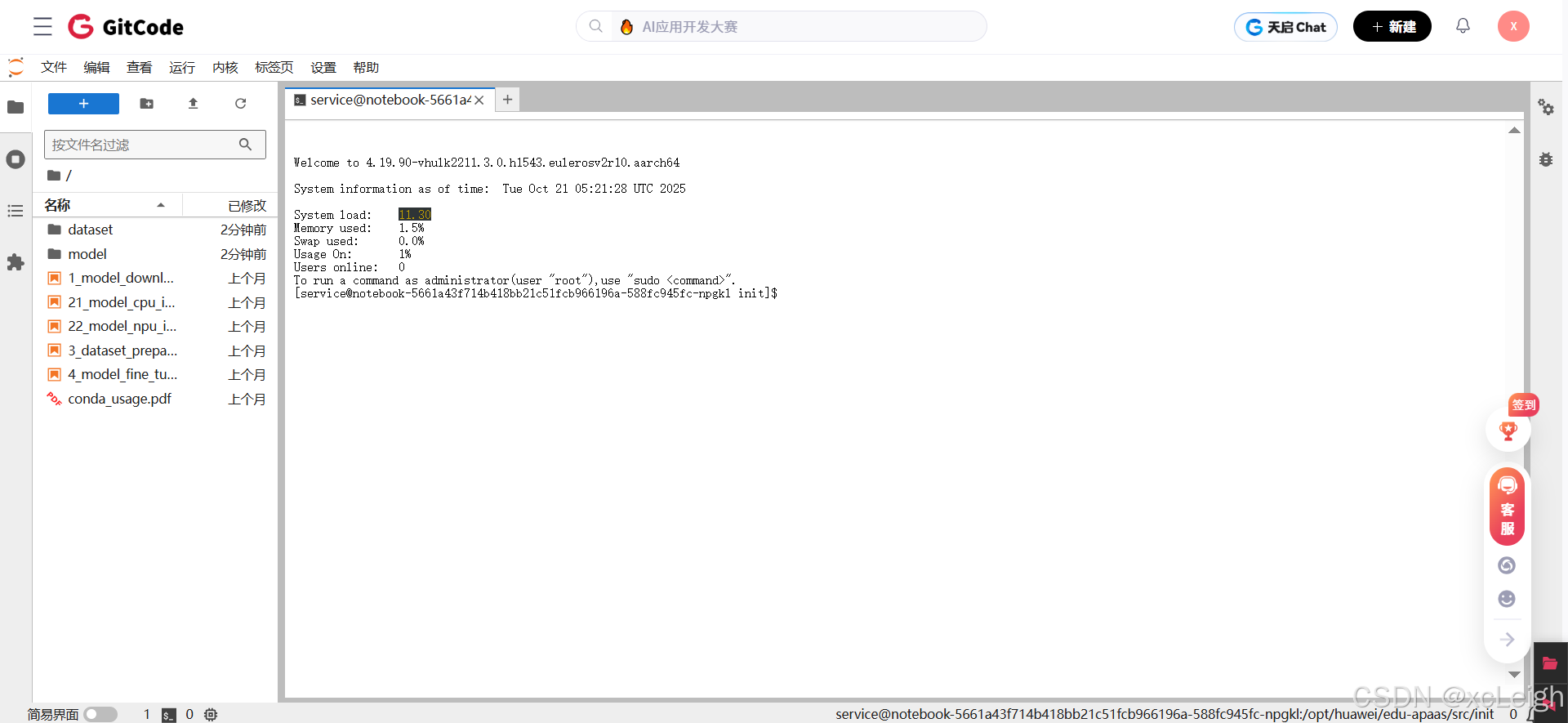Open the 1_model_downl... notebook

[157, 278]
